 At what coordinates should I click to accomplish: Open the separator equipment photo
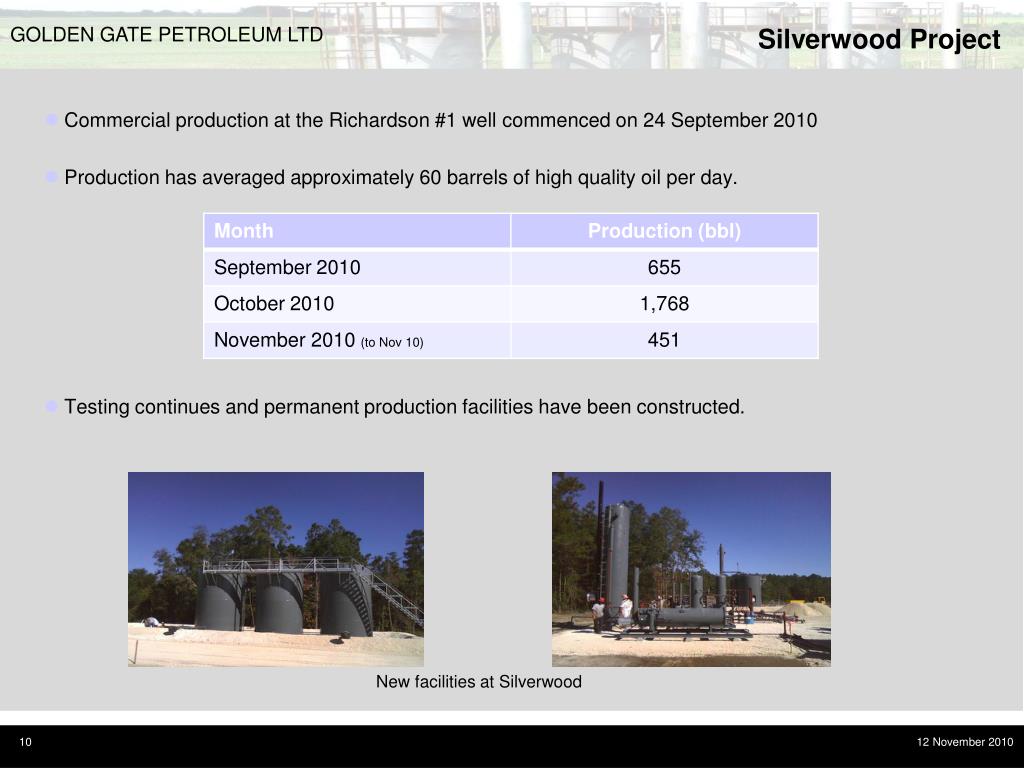tap(691, 569)
